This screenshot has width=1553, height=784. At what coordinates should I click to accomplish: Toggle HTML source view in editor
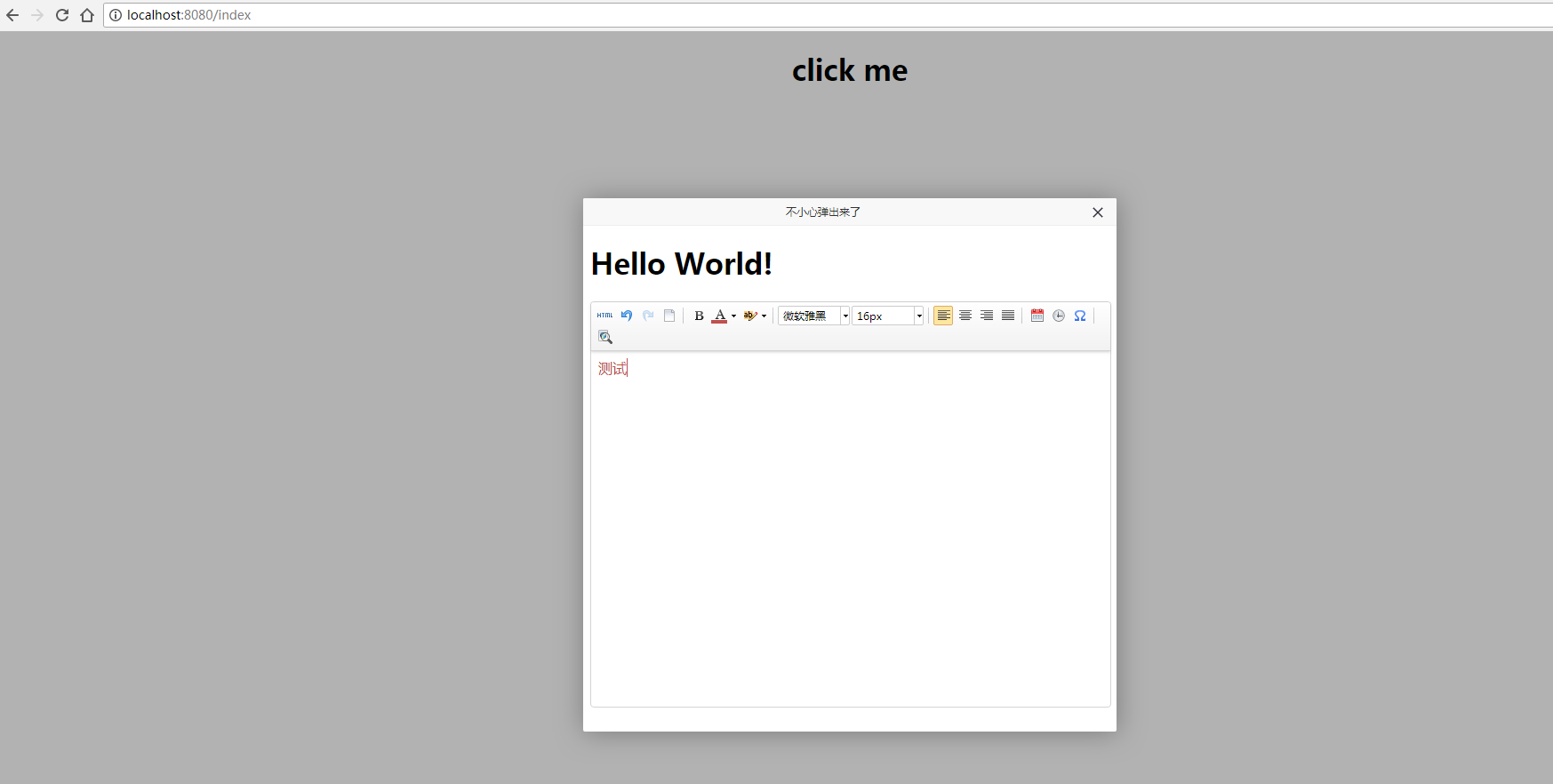pyautogui.click(x=605, y=316)
